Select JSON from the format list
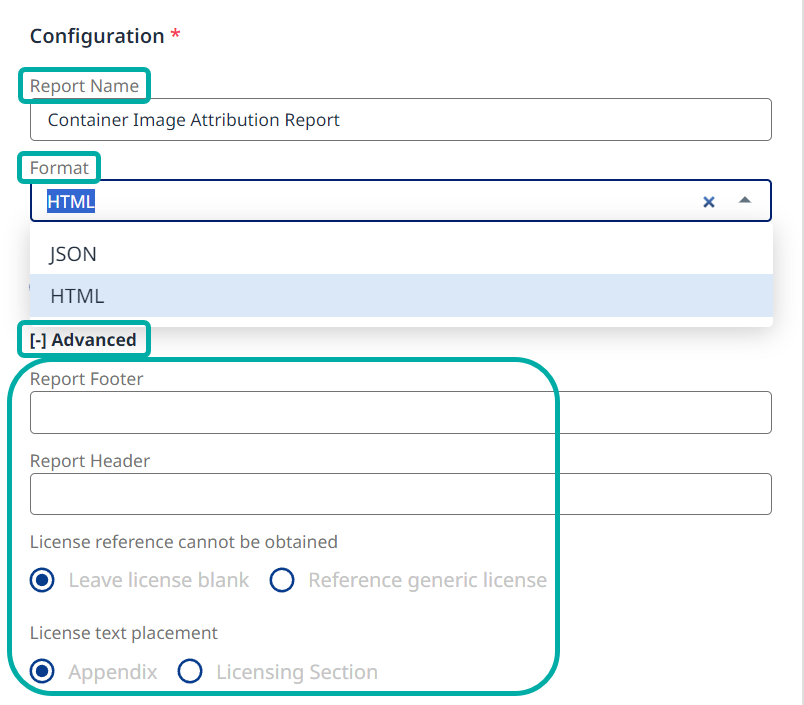Screen dimensions: 804x705 pos(73,254)
